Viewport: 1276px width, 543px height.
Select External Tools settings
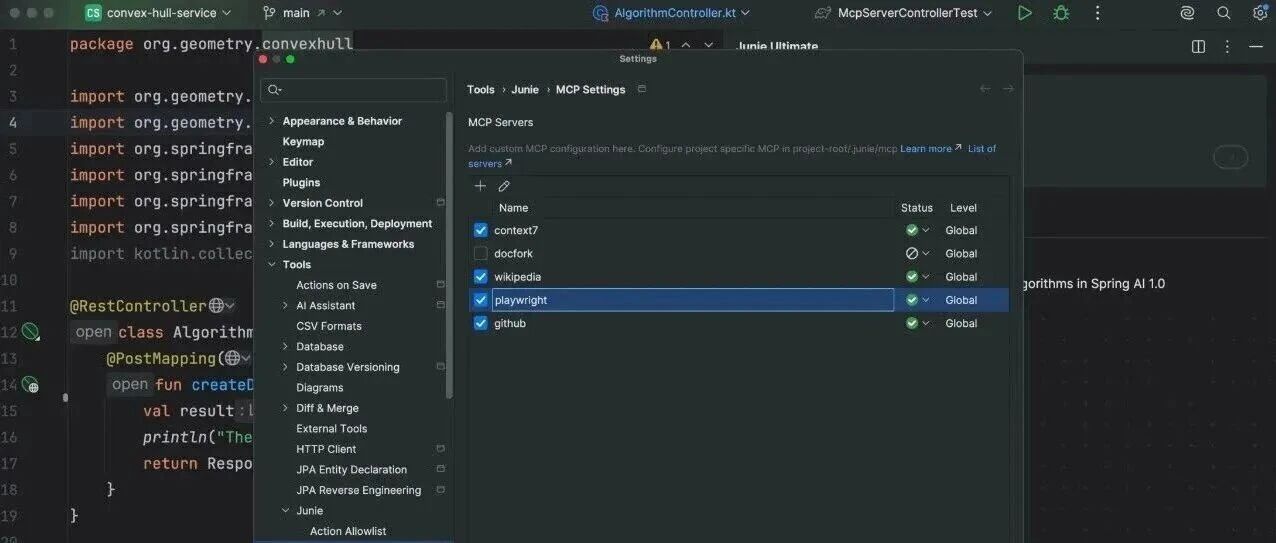point(331,429)
